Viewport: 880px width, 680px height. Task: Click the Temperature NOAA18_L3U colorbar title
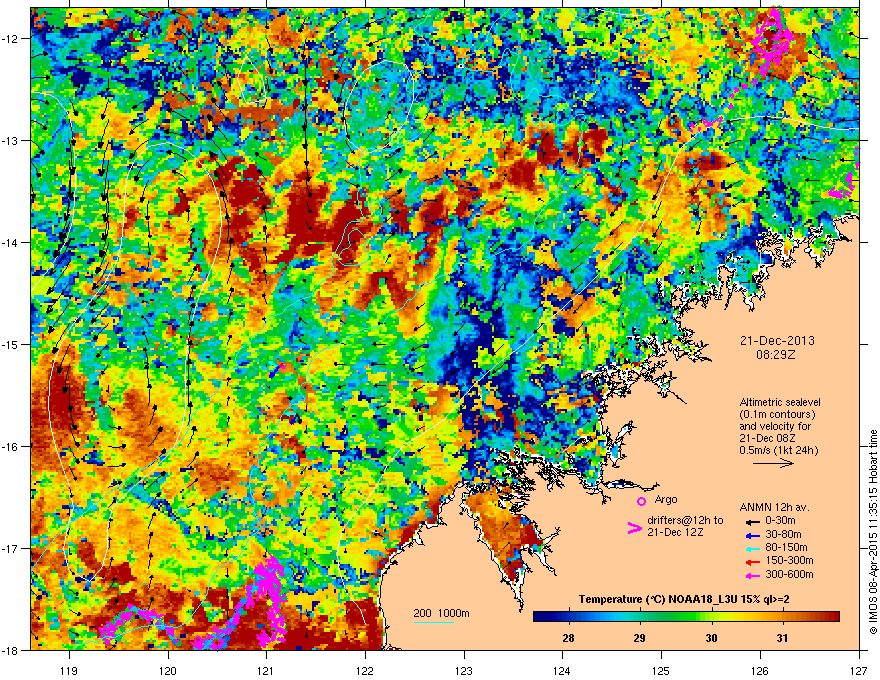pos(684,599)
